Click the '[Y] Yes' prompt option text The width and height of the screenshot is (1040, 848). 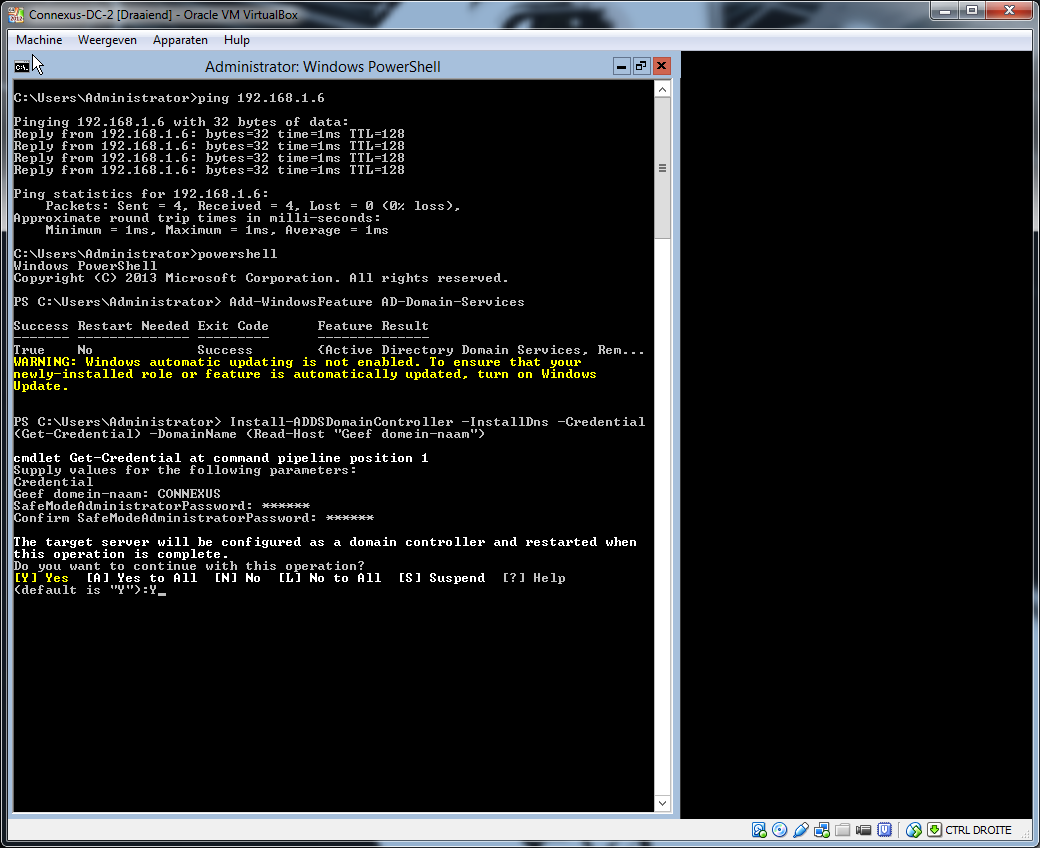point(41,577)
